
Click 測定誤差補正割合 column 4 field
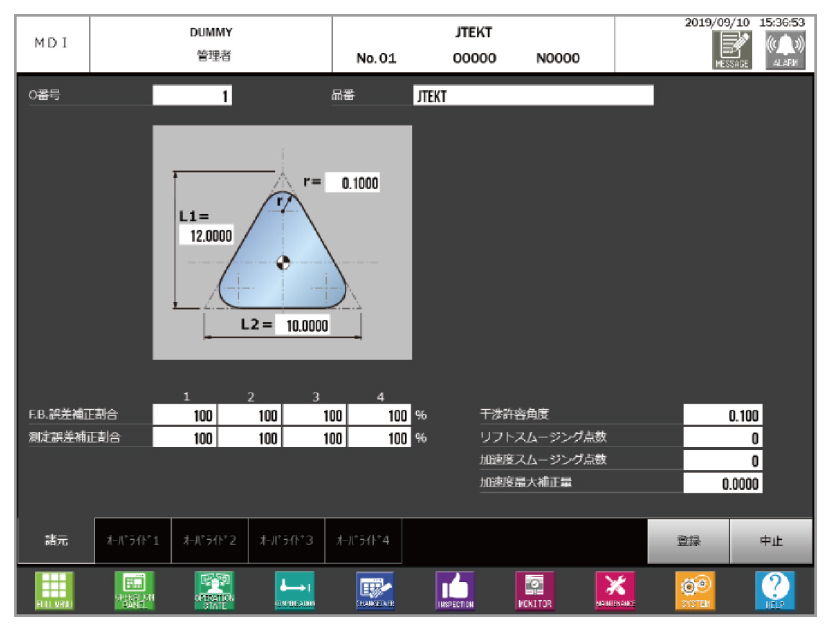point(379,438)
